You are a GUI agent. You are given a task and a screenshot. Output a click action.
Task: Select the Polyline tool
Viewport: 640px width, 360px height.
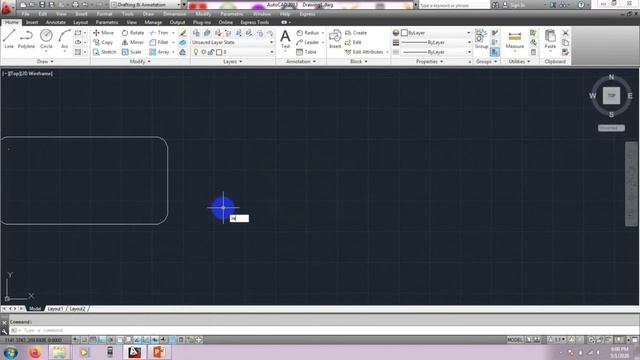click(26, 39)
